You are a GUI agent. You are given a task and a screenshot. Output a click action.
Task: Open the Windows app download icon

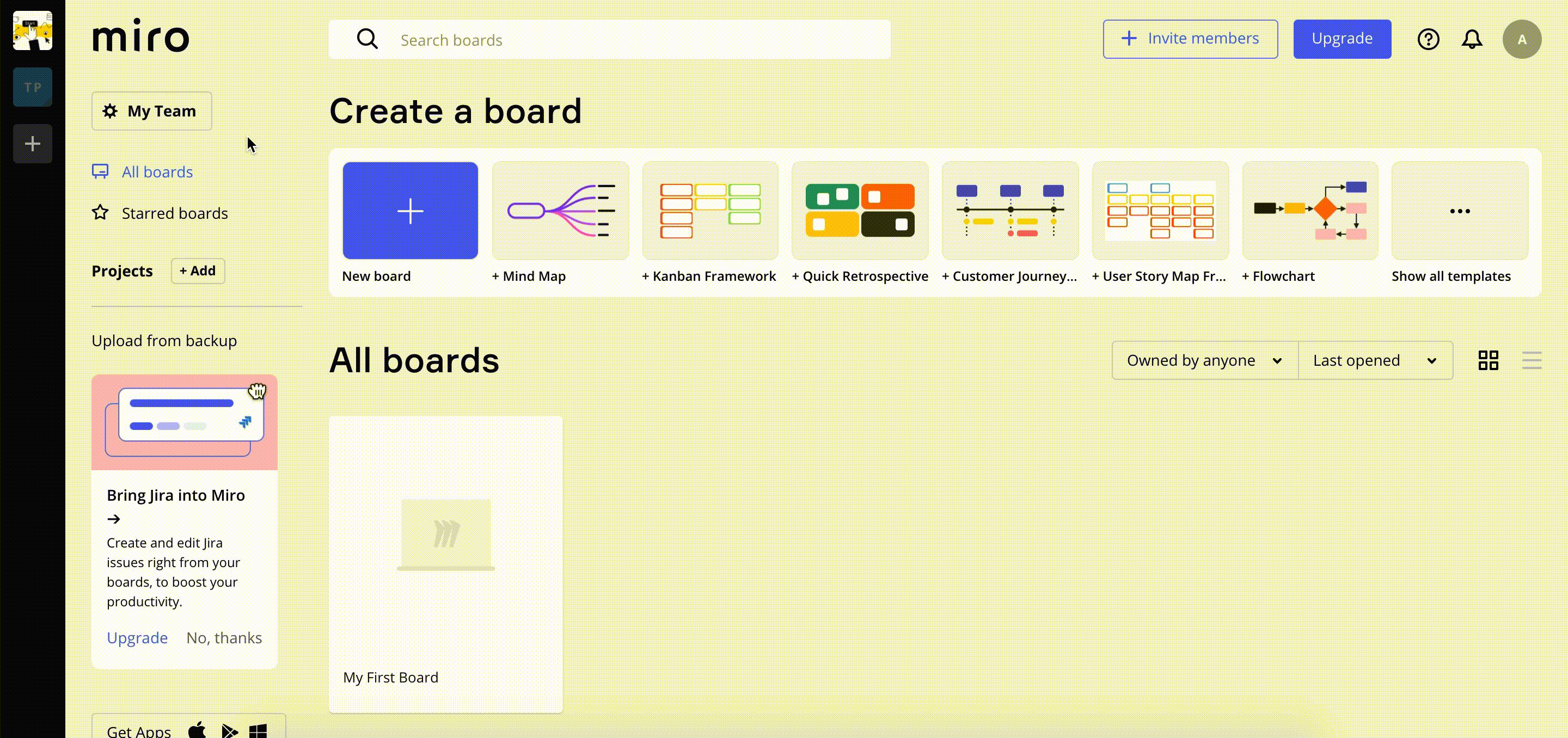[x=258, y=730]
